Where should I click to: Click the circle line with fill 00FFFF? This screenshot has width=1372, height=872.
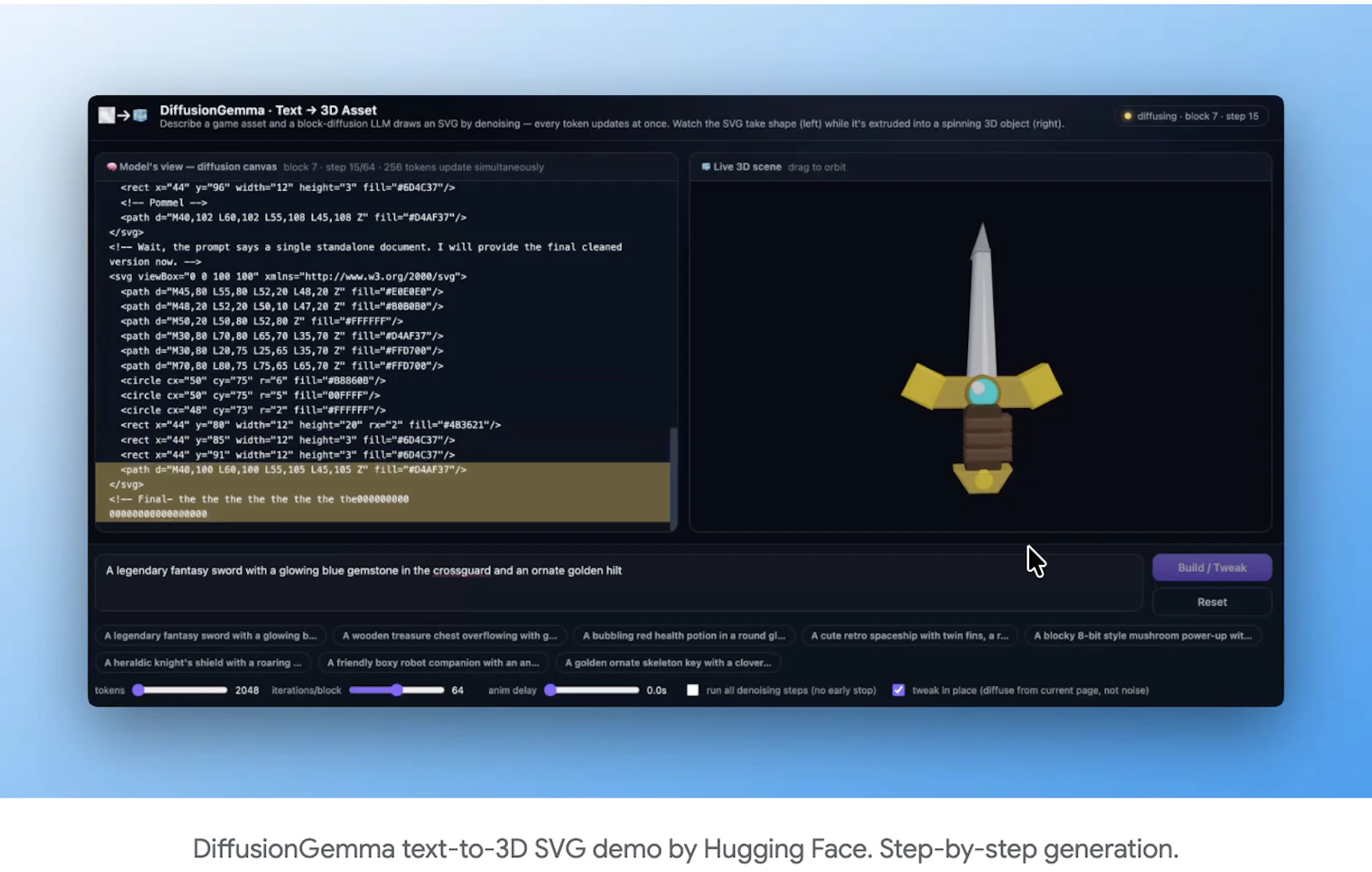pos(250,395)
